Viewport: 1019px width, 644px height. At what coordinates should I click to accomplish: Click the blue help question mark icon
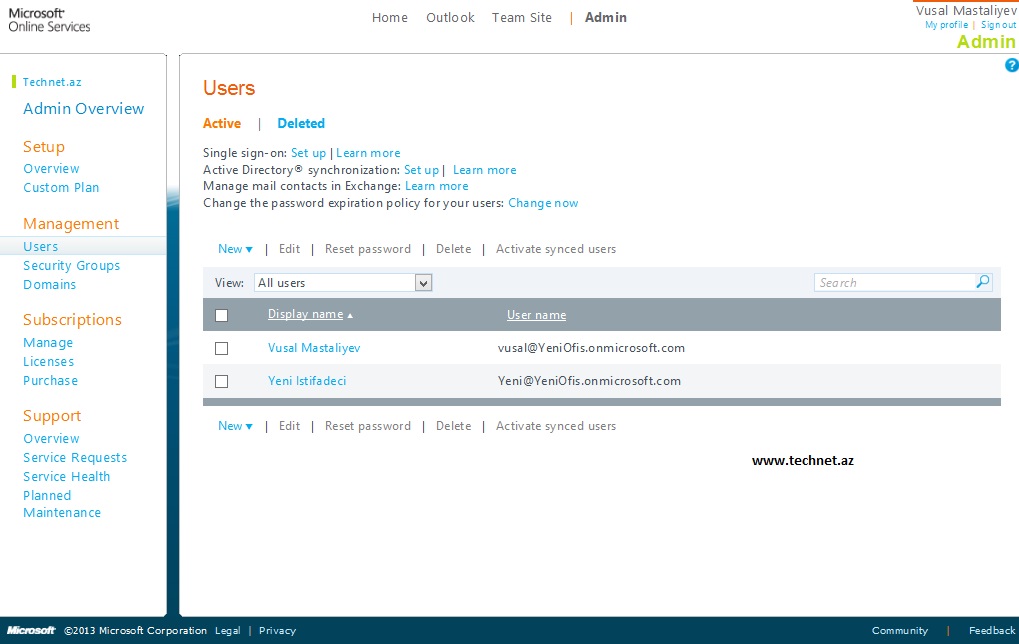click(1011, 65)
